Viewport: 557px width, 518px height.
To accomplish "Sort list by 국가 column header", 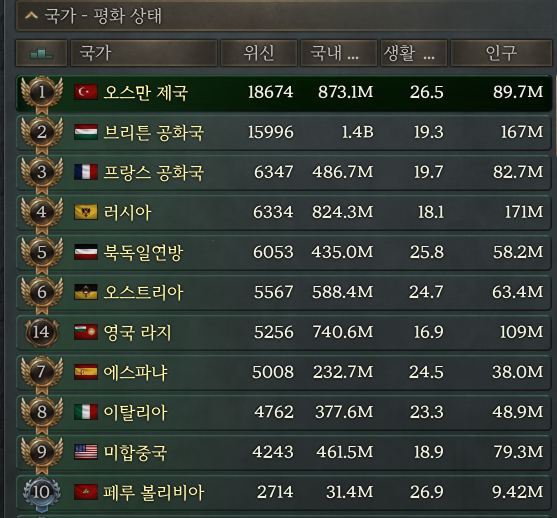I will point(144,53).
